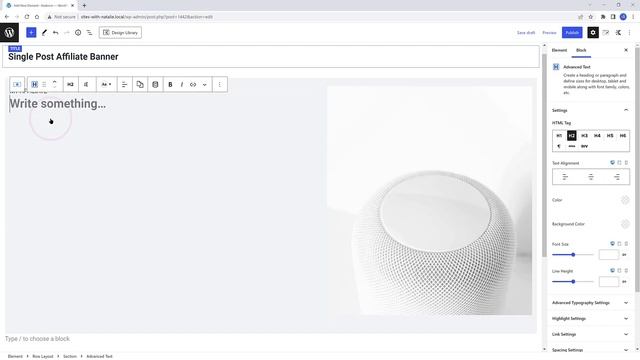
Task: Click Row Layout in the breadcrumb
Action: (43, 356)
